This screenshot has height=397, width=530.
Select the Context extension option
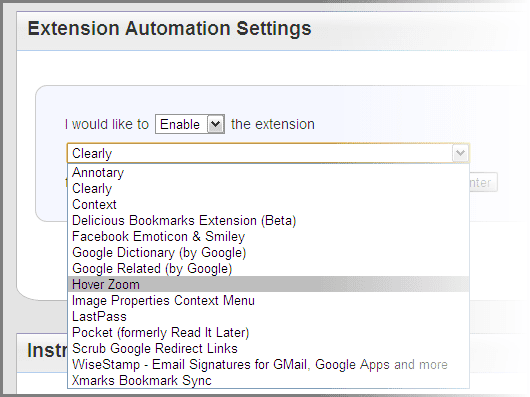268,205
